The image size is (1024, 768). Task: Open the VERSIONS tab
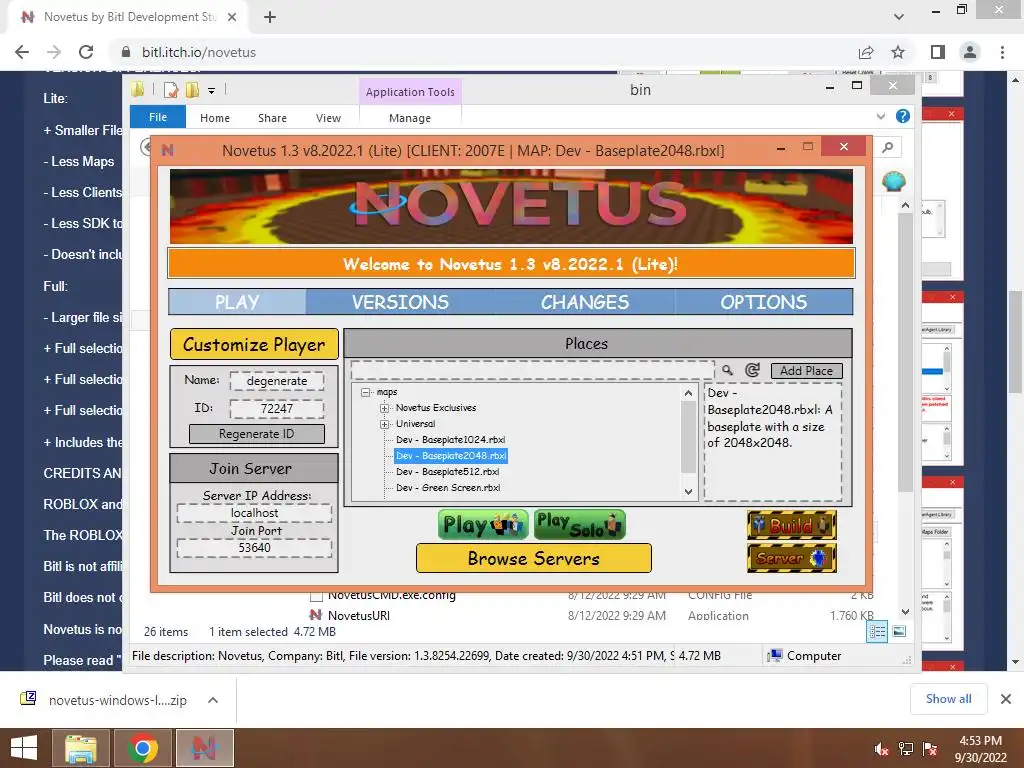pos(400,302)
